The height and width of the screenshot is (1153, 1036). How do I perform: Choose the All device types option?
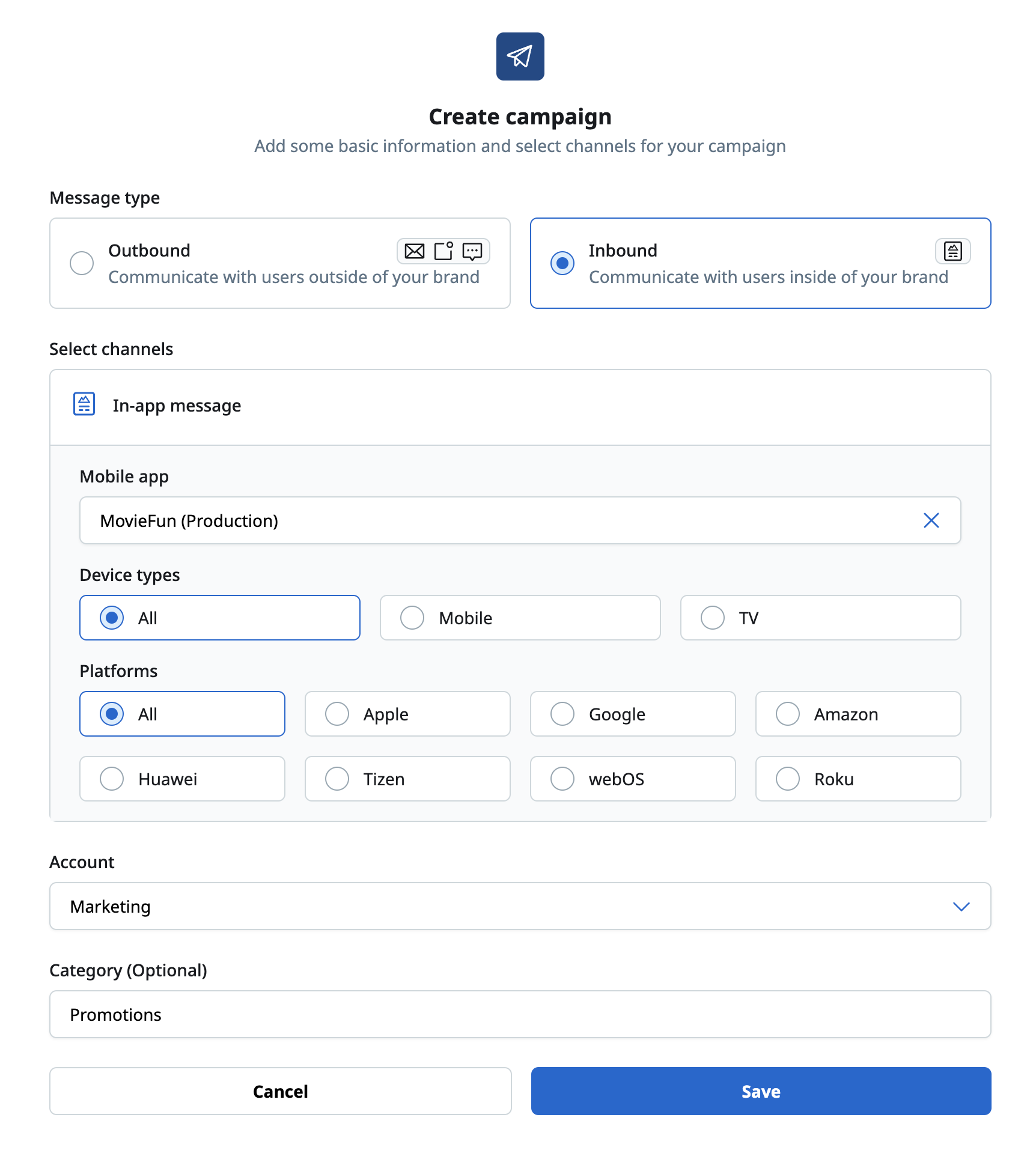[x=220, y=618]
